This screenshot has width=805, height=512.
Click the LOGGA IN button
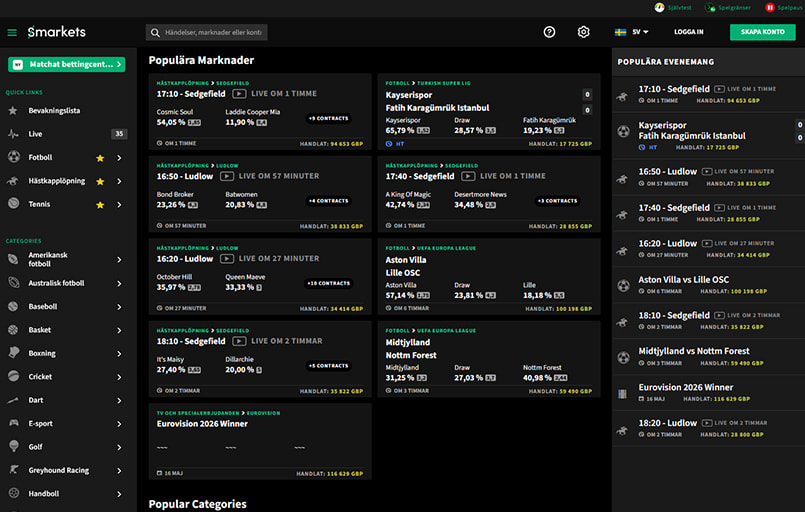(x=688, y=32)
